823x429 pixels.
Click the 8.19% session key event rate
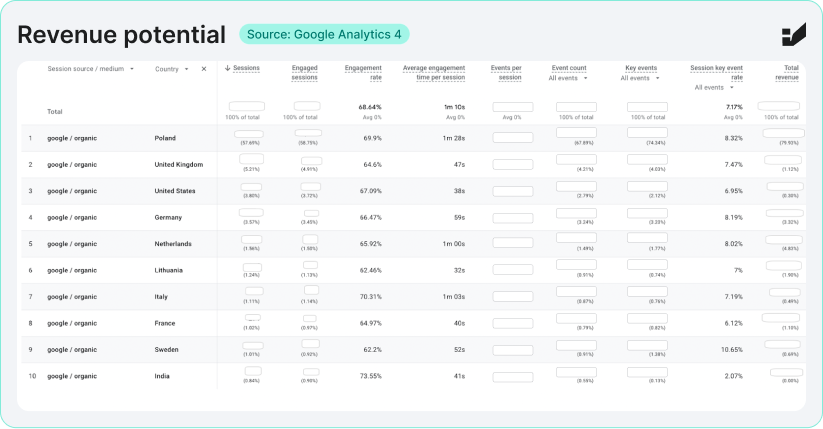point(733,217)
